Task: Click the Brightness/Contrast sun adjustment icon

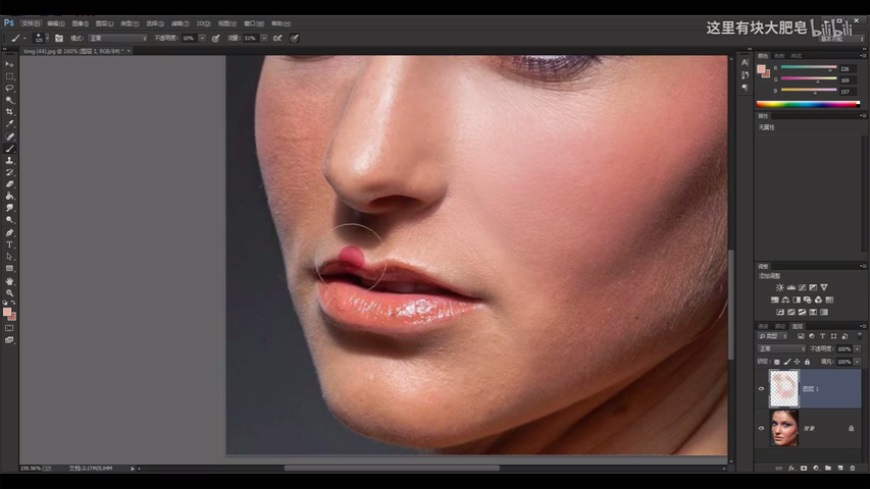Action: coord(780,287)
